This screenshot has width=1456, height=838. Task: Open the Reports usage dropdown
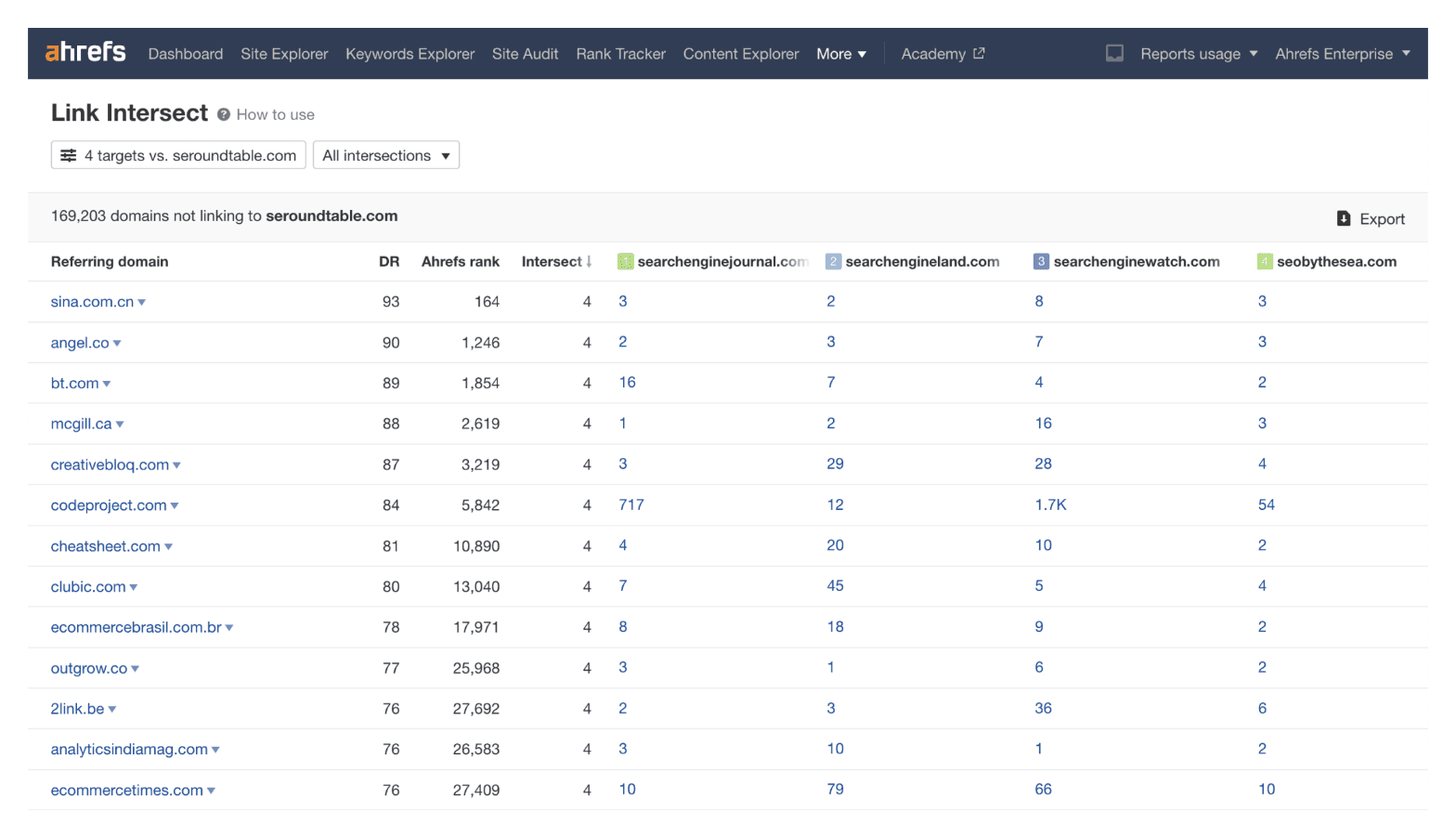(1199, 54)
